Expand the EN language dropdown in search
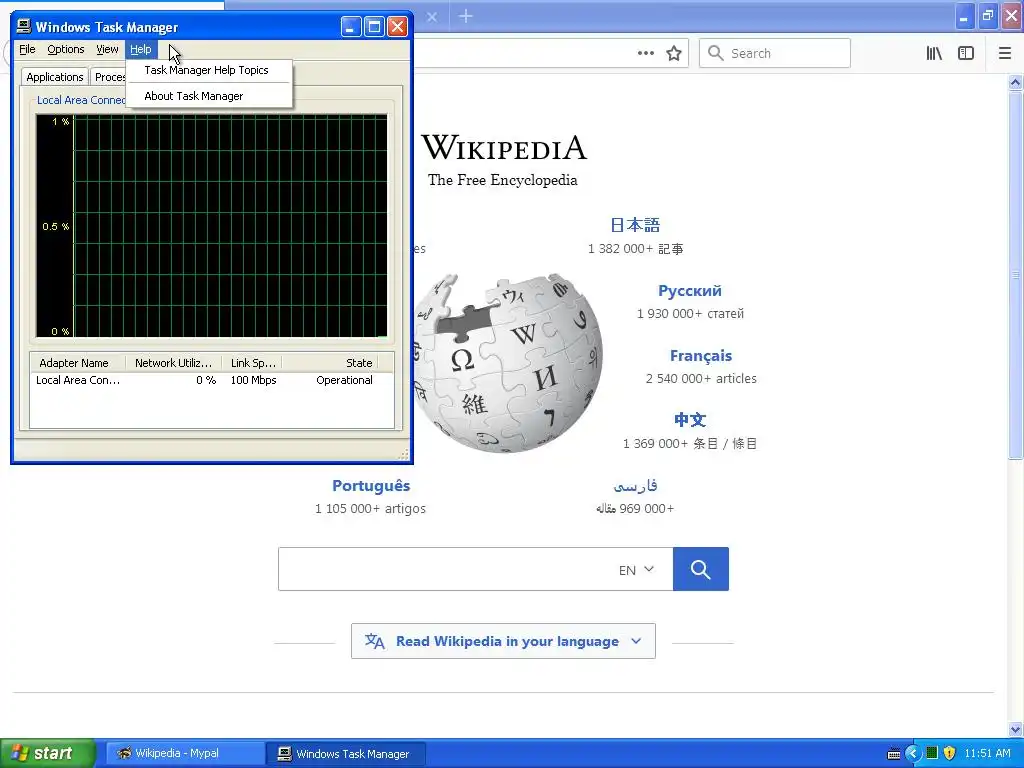Screen dimensions: 1024x768 point(636,569)
